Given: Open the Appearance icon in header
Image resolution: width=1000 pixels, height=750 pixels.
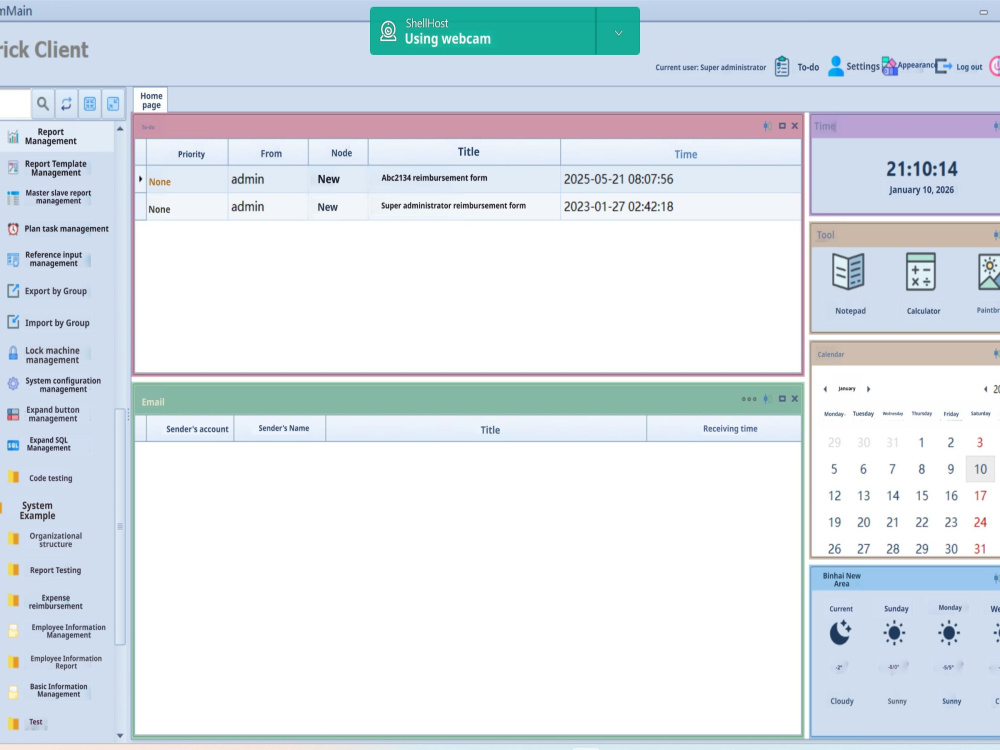Looking at the screenshot, I should tap(889, 66).
